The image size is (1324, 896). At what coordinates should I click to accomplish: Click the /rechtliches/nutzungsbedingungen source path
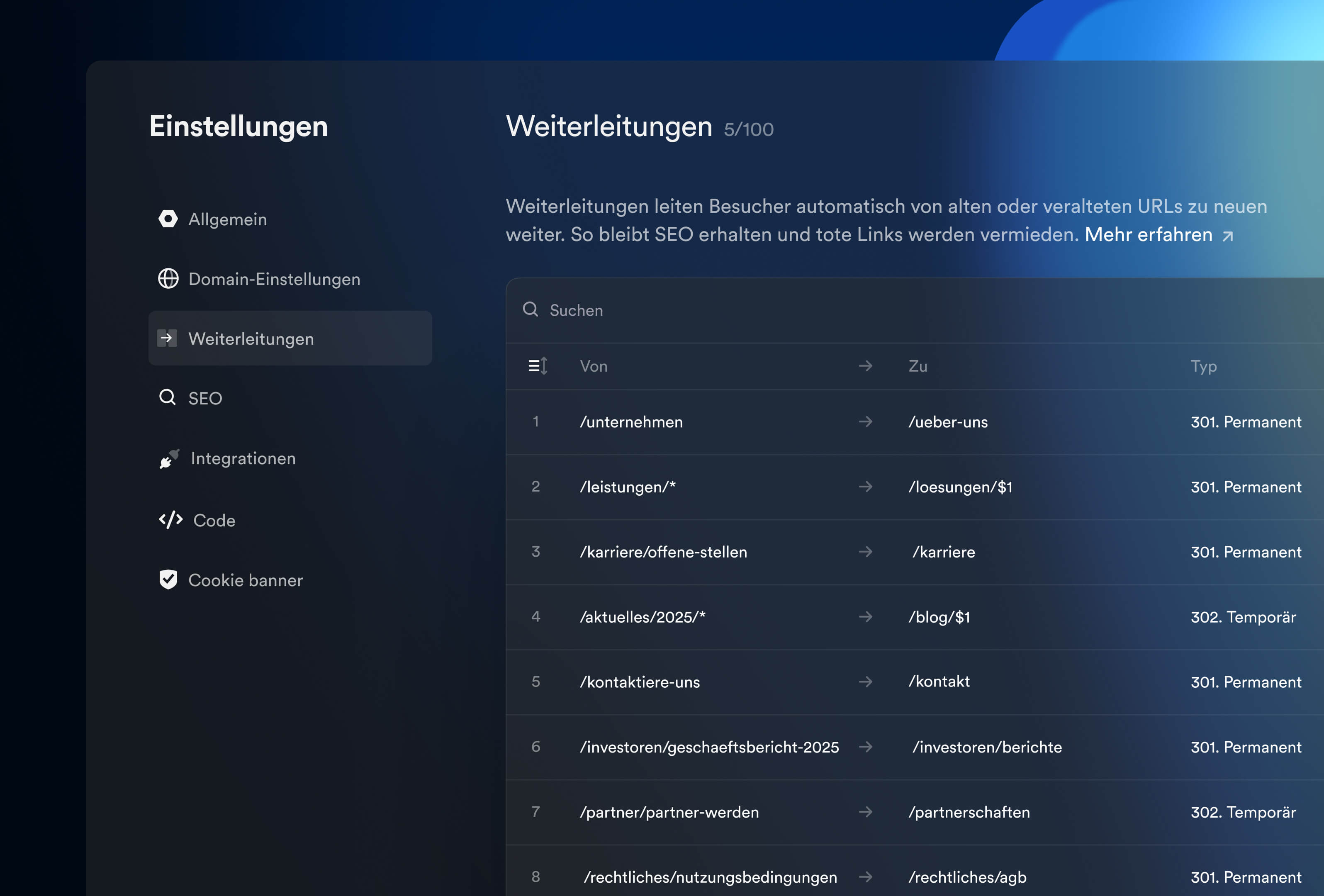[x=711, y=877]
